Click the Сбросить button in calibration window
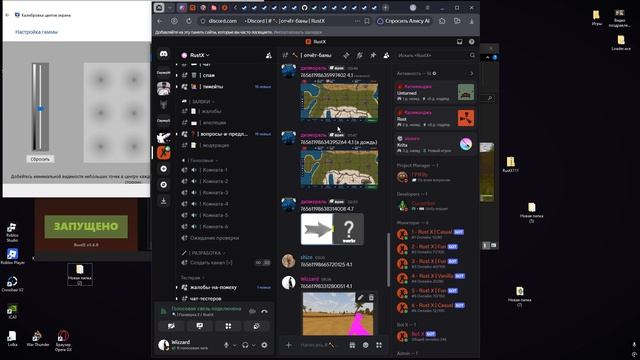640x360 pixels. [40, 159]
